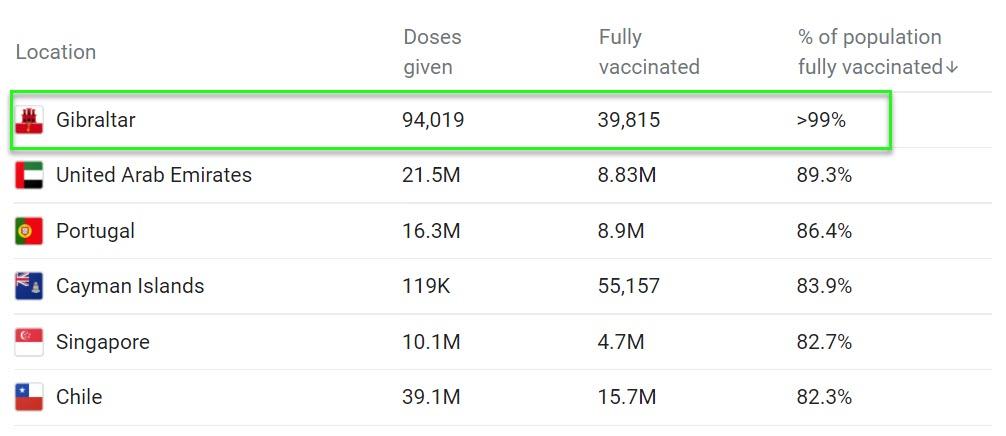Click the Cayman Islands flag icon
The width and height of the screenshot is (1006, 436).
(x=29, y=286)
